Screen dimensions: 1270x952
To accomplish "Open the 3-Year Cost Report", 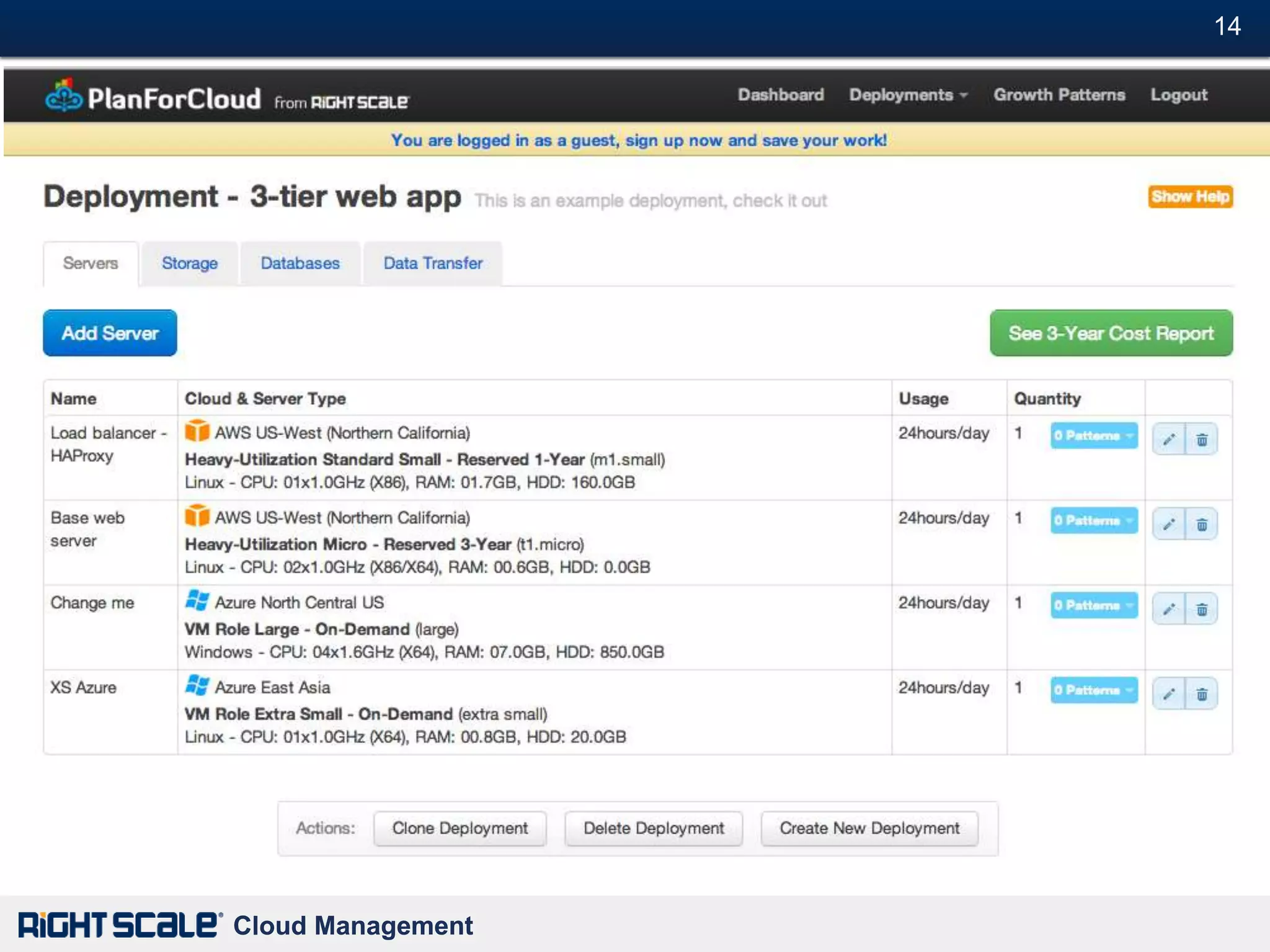I will [x=1111, y=333].
